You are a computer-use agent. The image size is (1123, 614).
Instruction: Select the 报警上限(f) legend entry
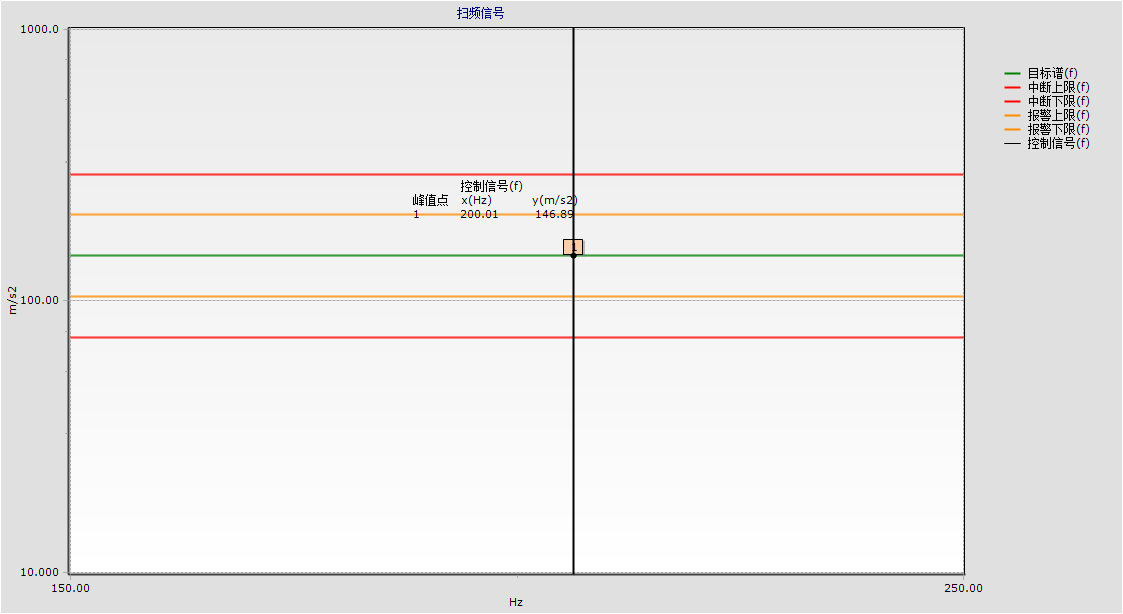coord(1058,115)
